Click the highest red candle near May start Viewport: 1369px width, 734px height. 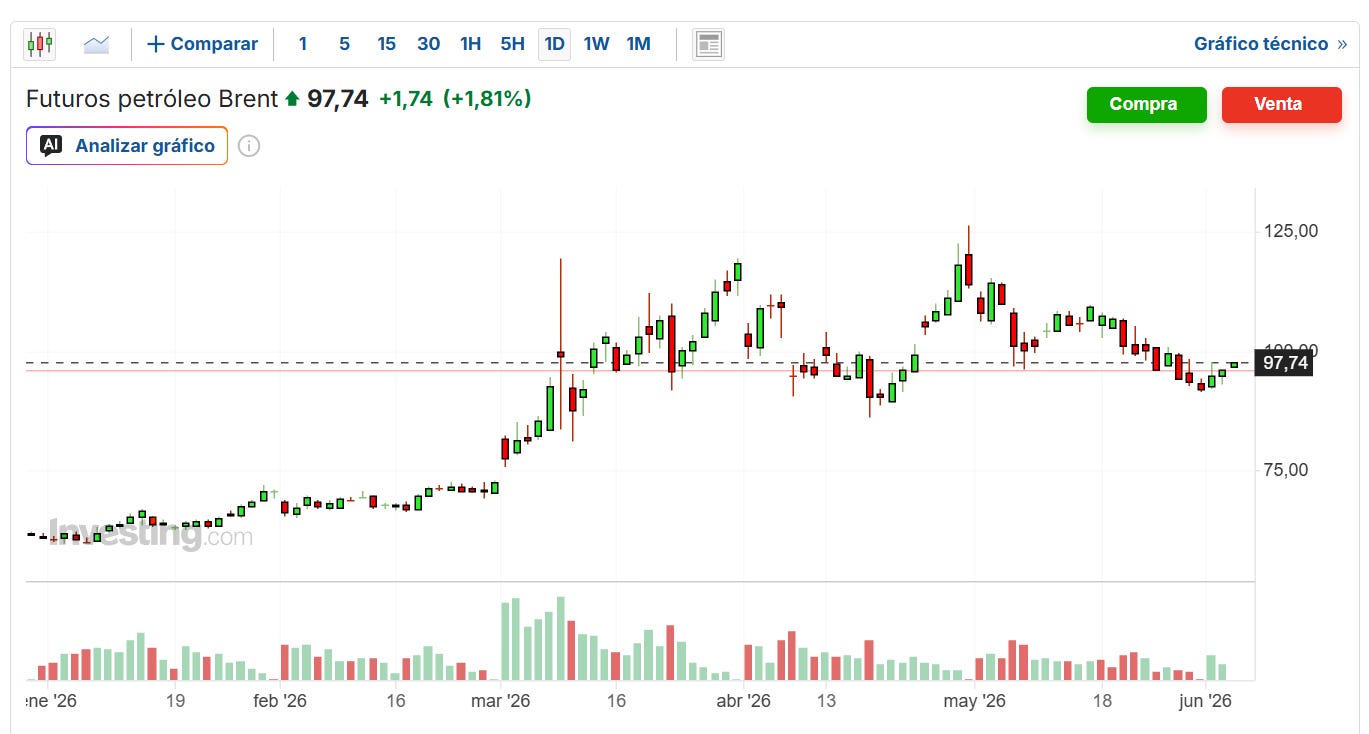pos(969,269)
